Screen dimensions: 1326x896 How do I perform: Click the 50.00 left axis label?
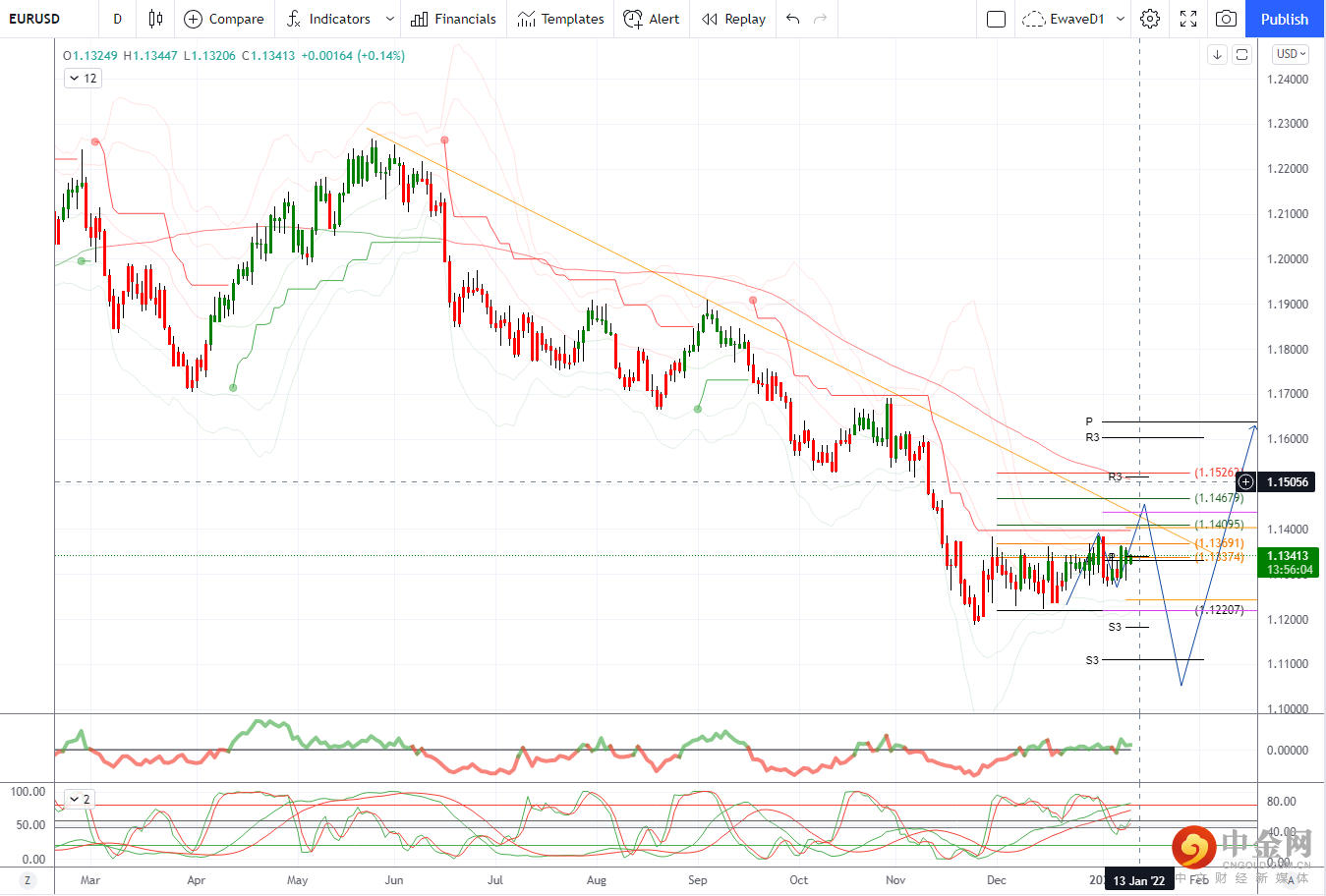click(30, 825)
